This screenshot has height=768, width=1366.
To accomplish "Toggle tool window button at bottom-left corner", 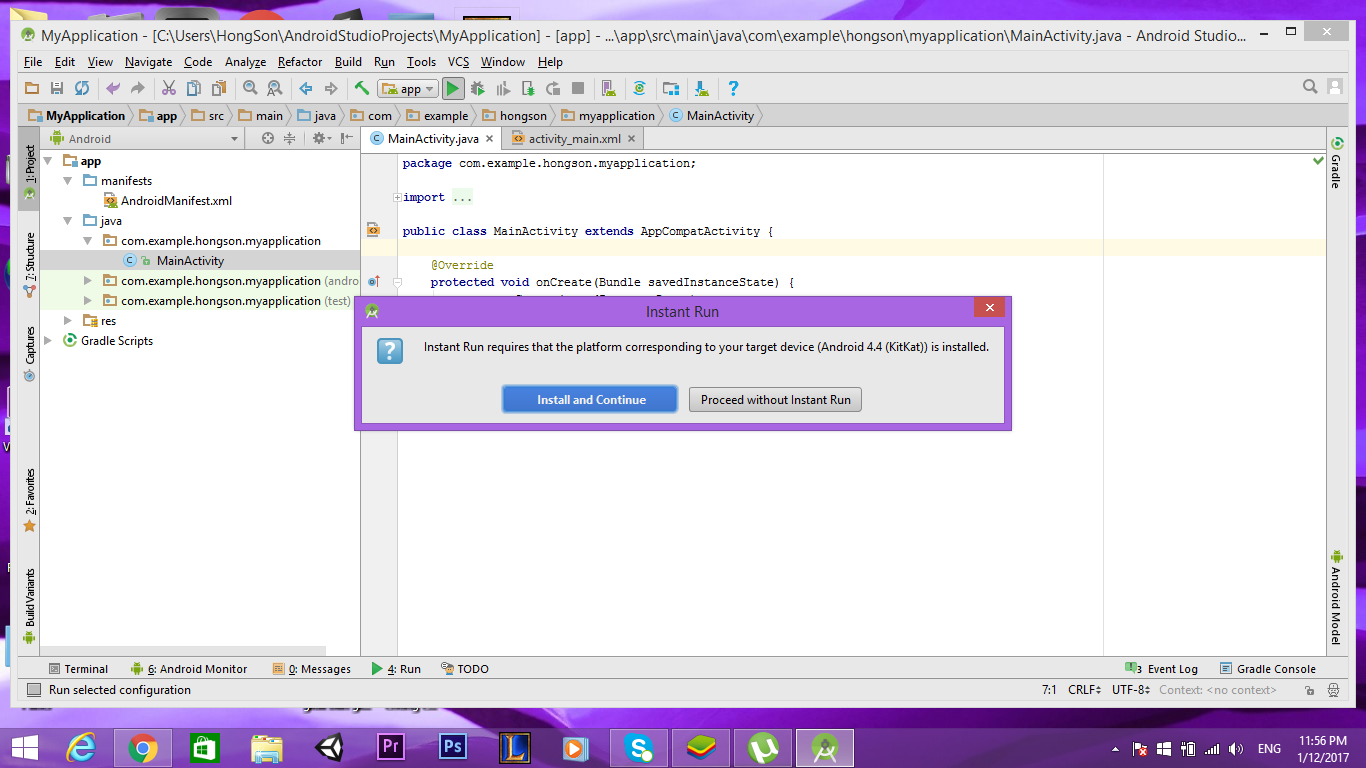I will [33, 690].
